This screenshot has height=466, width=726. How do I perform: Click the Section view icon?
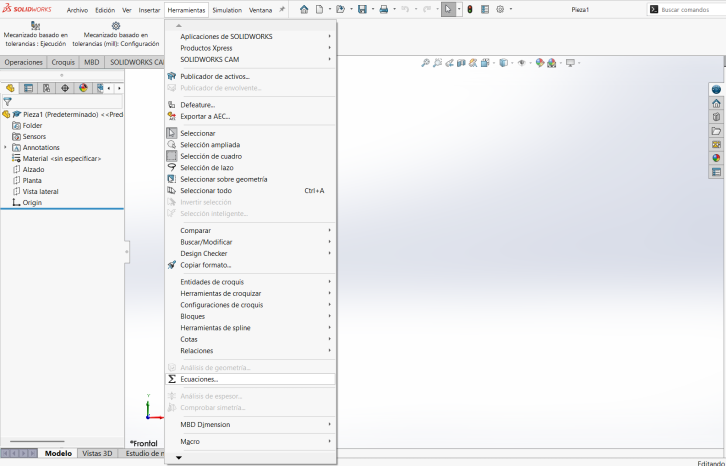click(461, 63)
